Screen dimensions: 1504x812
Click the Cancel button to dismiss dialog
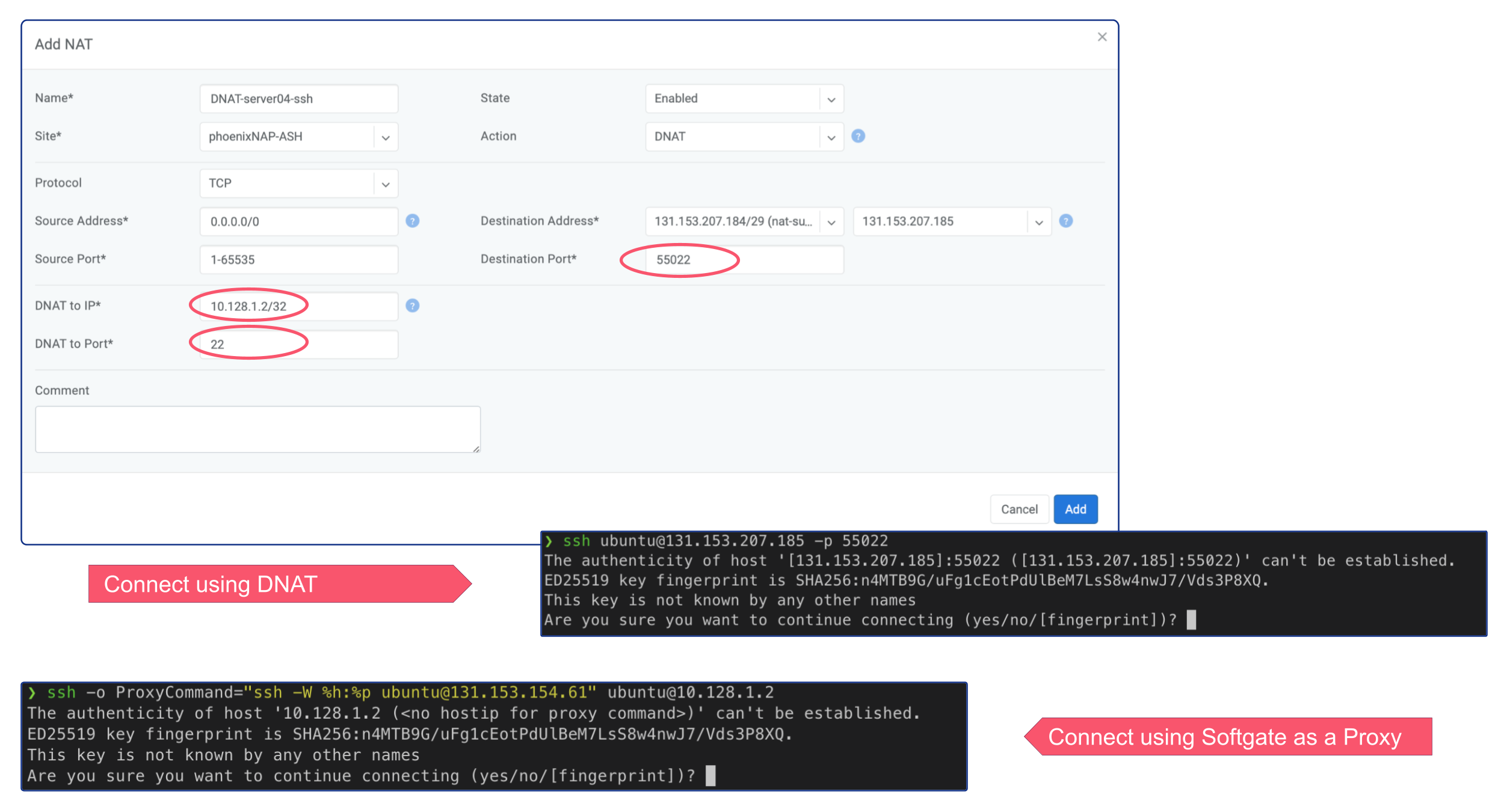tap(1019, 509)
